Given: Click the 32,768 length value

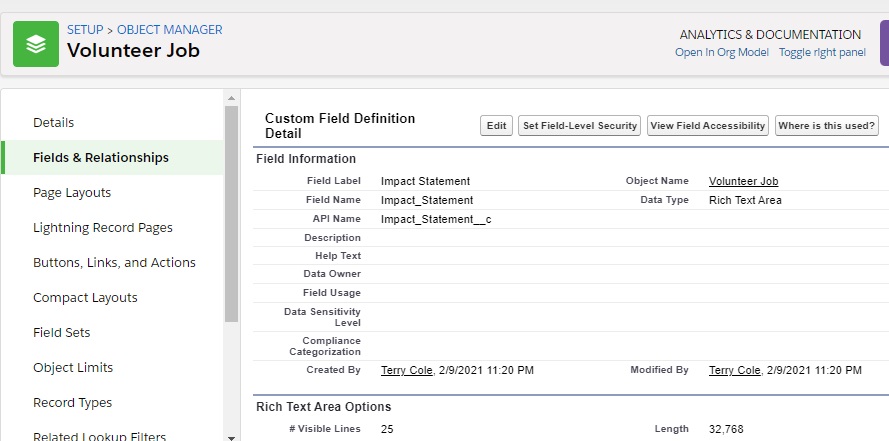Looking at the screenshot, I should click(x=726, y=429).
